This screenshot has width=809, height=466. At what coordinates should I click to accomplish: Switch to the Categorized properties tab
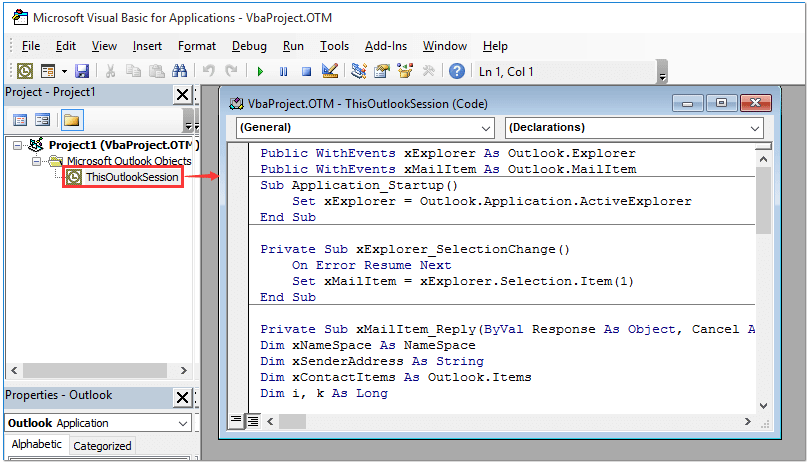(102, 446)
